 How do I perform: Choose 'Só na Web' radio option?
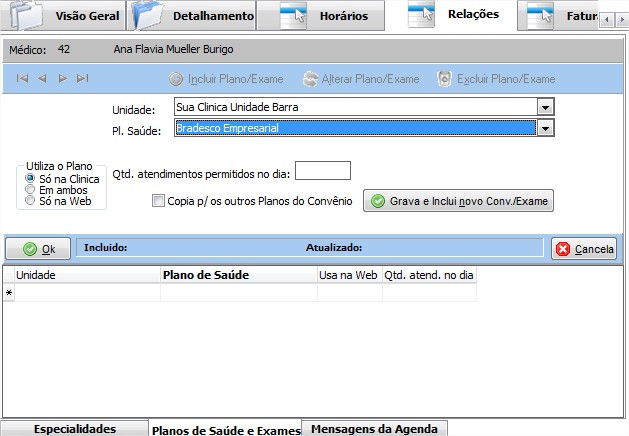click(30, 200)
